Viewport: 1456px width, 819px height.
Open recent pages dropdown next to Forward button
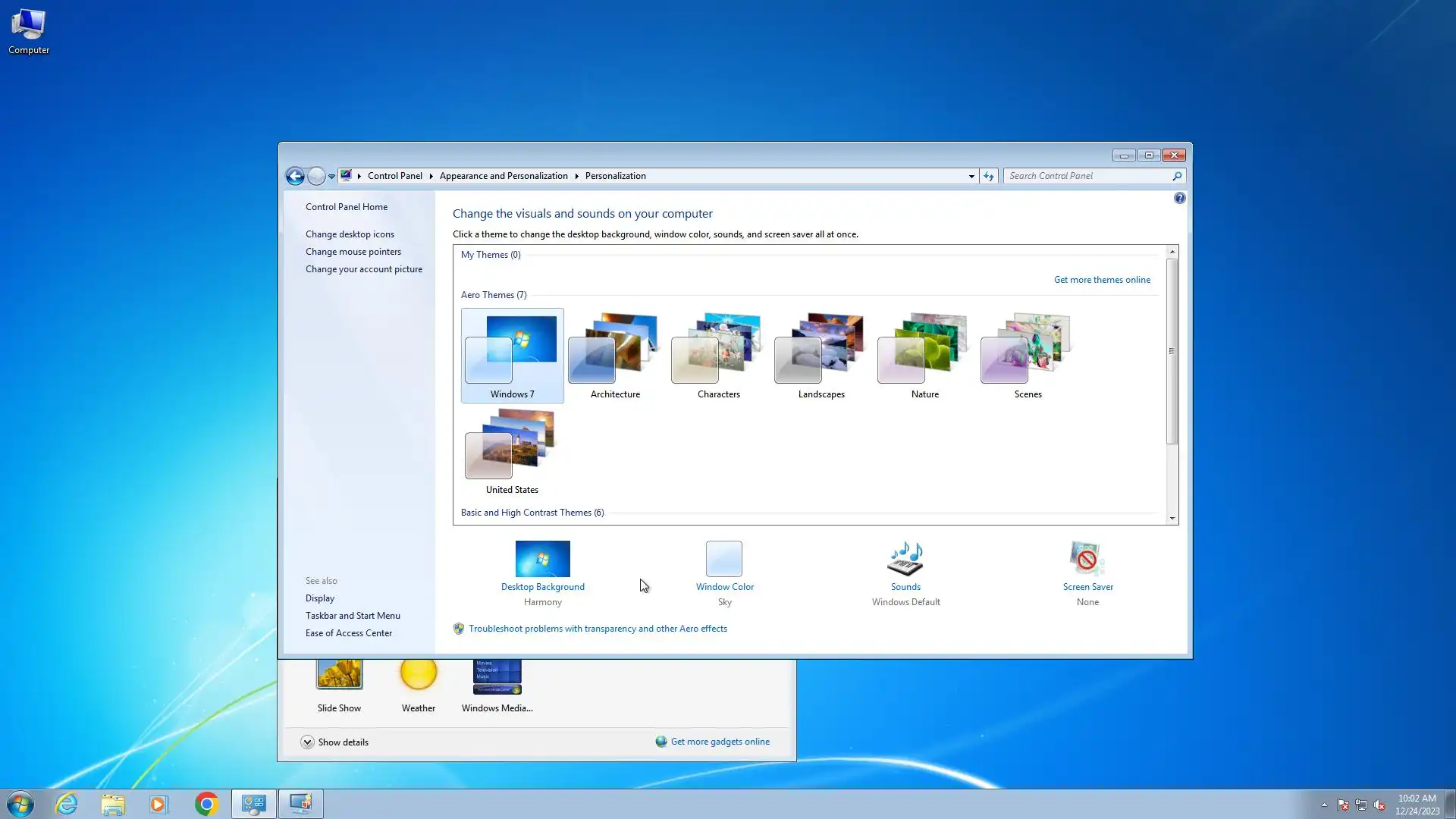pos(331,176)
